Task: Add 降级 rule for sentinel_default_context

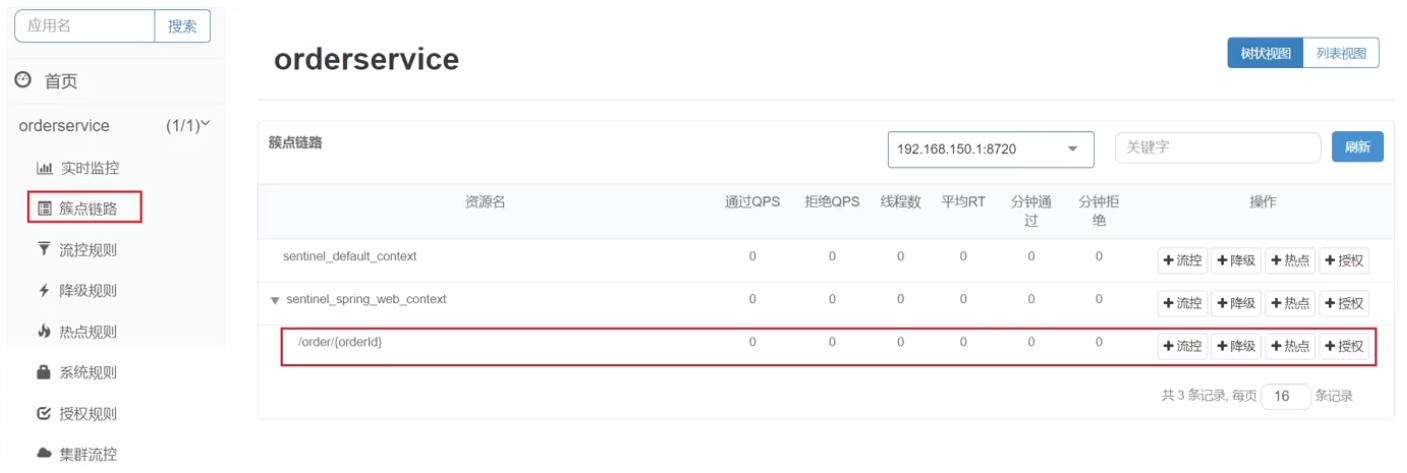Action: click(1236, 261)
